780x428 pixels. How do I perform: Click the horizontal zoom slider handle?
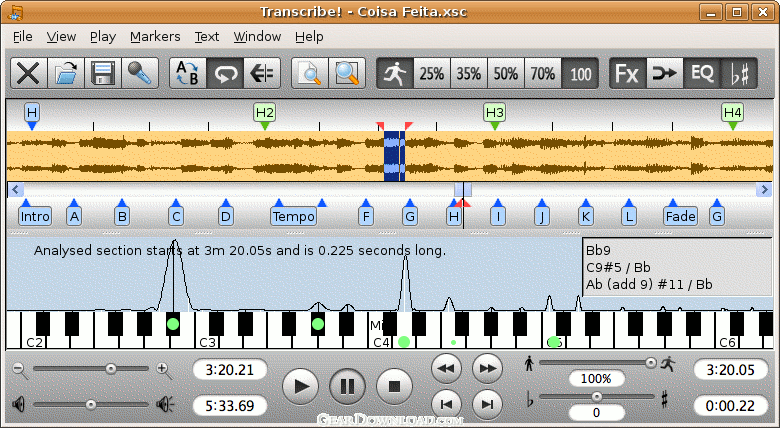pyautogui.click(x=111, y=369)
